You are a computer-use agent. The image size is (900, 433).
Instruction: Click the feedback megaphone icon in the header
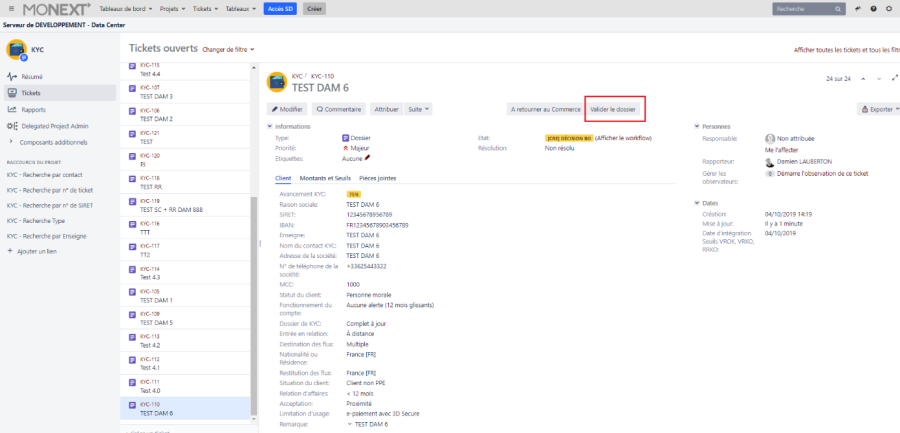(858, 9)
